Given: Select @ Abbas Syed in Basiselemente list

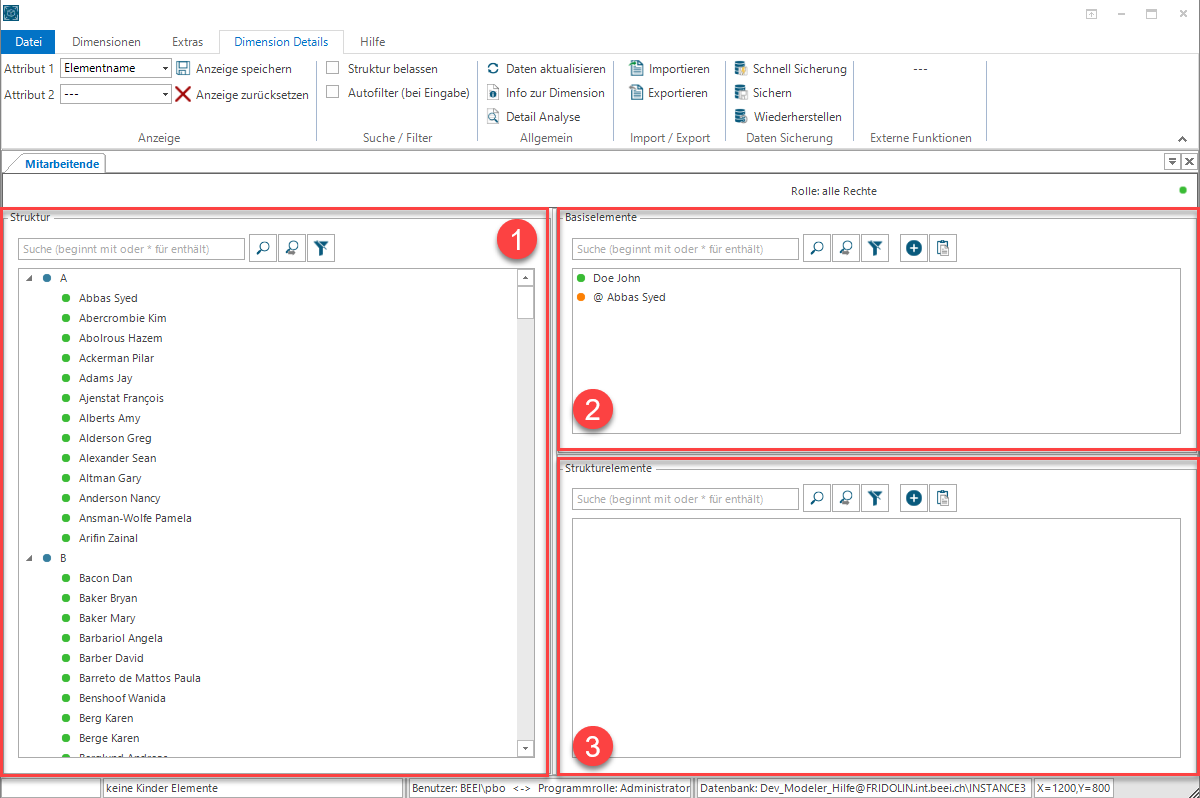Looking at the screenshot, I should coord(629,297).
